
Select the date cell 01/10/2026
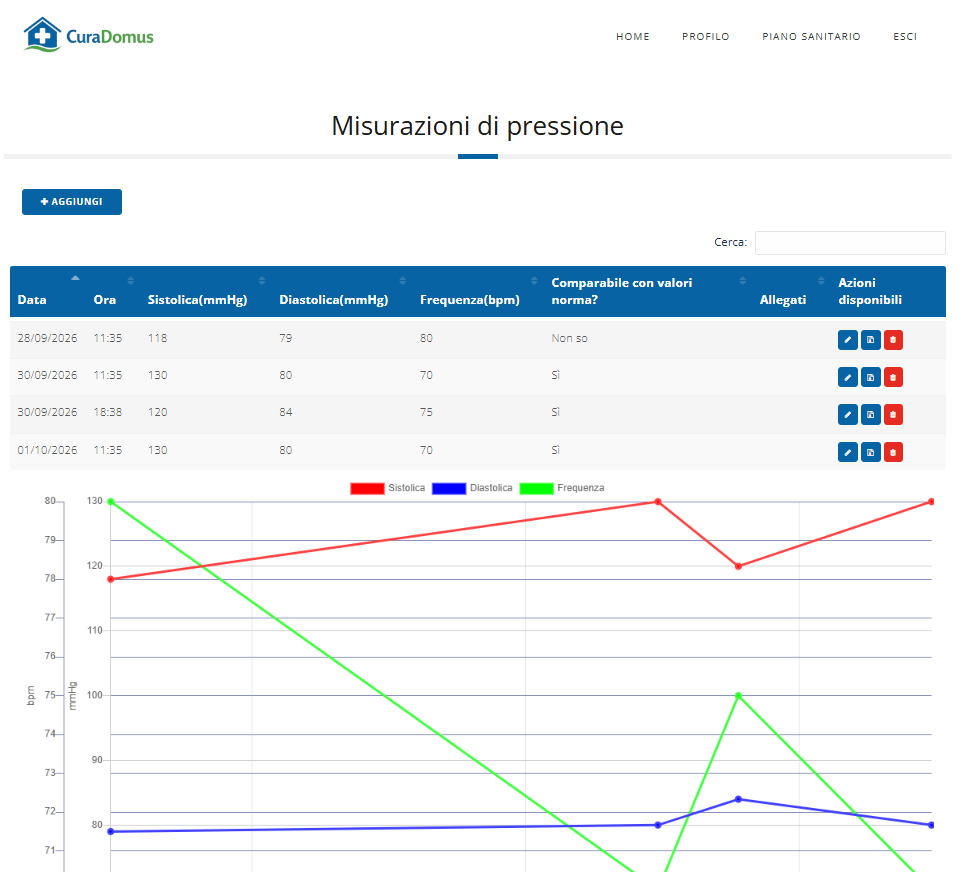(x=47, y=450)
